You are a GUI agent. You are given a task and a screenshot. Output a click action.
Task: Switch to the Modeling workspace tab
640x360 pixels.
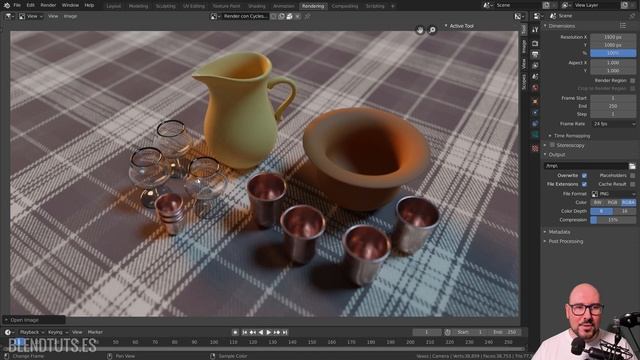point(138,6)
